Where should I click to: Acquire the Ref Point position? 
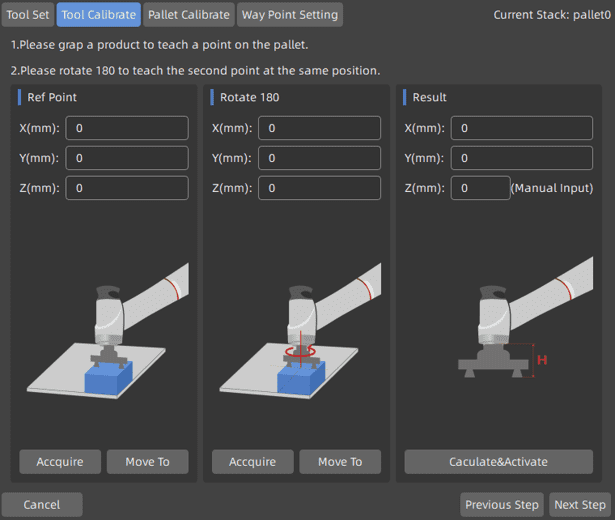60,462
